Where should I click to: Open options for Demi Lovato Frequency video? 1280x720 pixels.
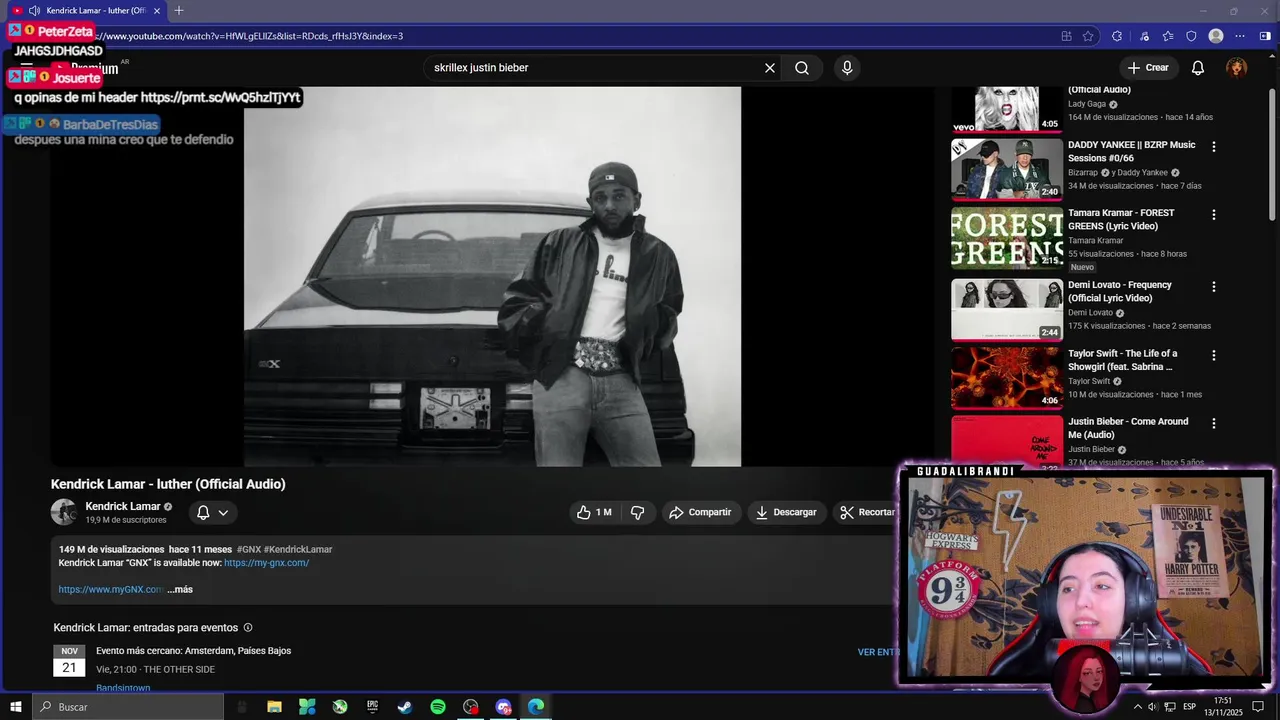[1214, 286]
